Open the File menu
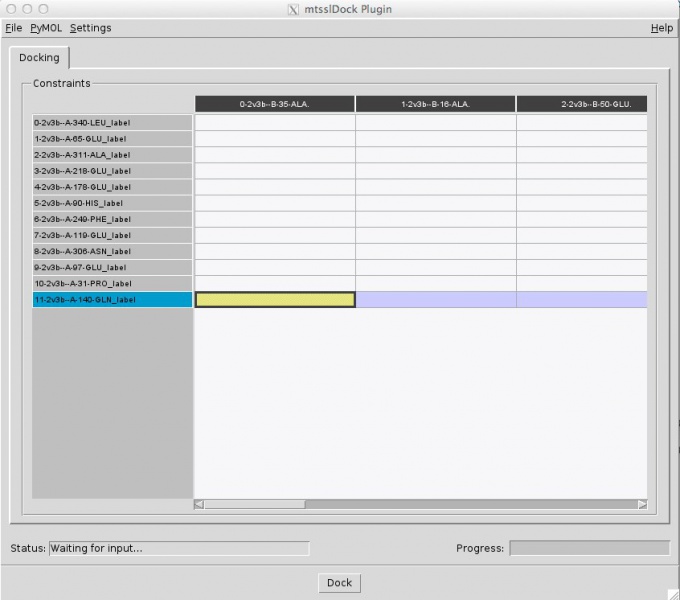The height and width of the screenshot is (600, 680). click(13, 28)
